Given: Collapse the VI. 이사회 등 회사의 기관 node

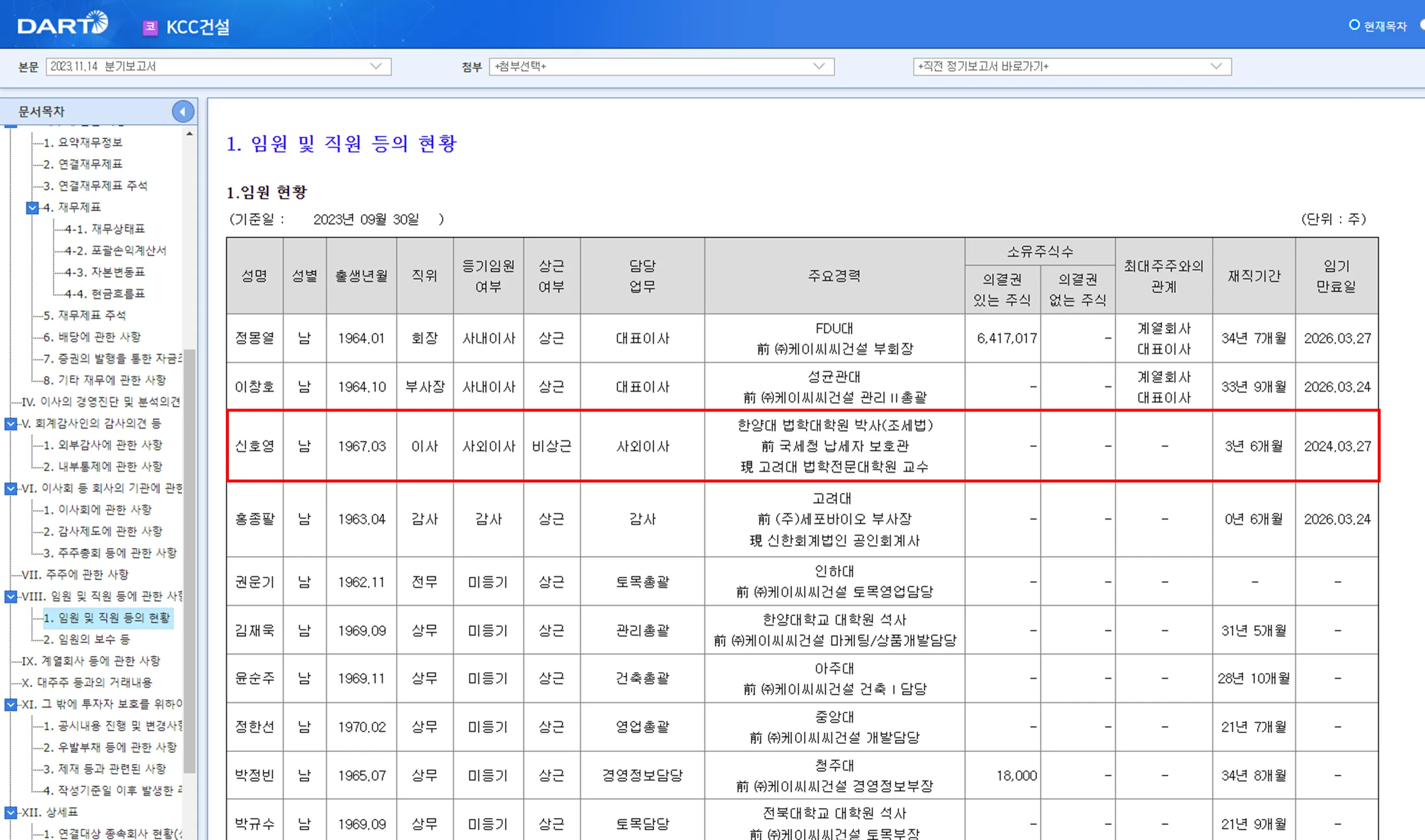Looking at the screenshot, I should 10,489.
